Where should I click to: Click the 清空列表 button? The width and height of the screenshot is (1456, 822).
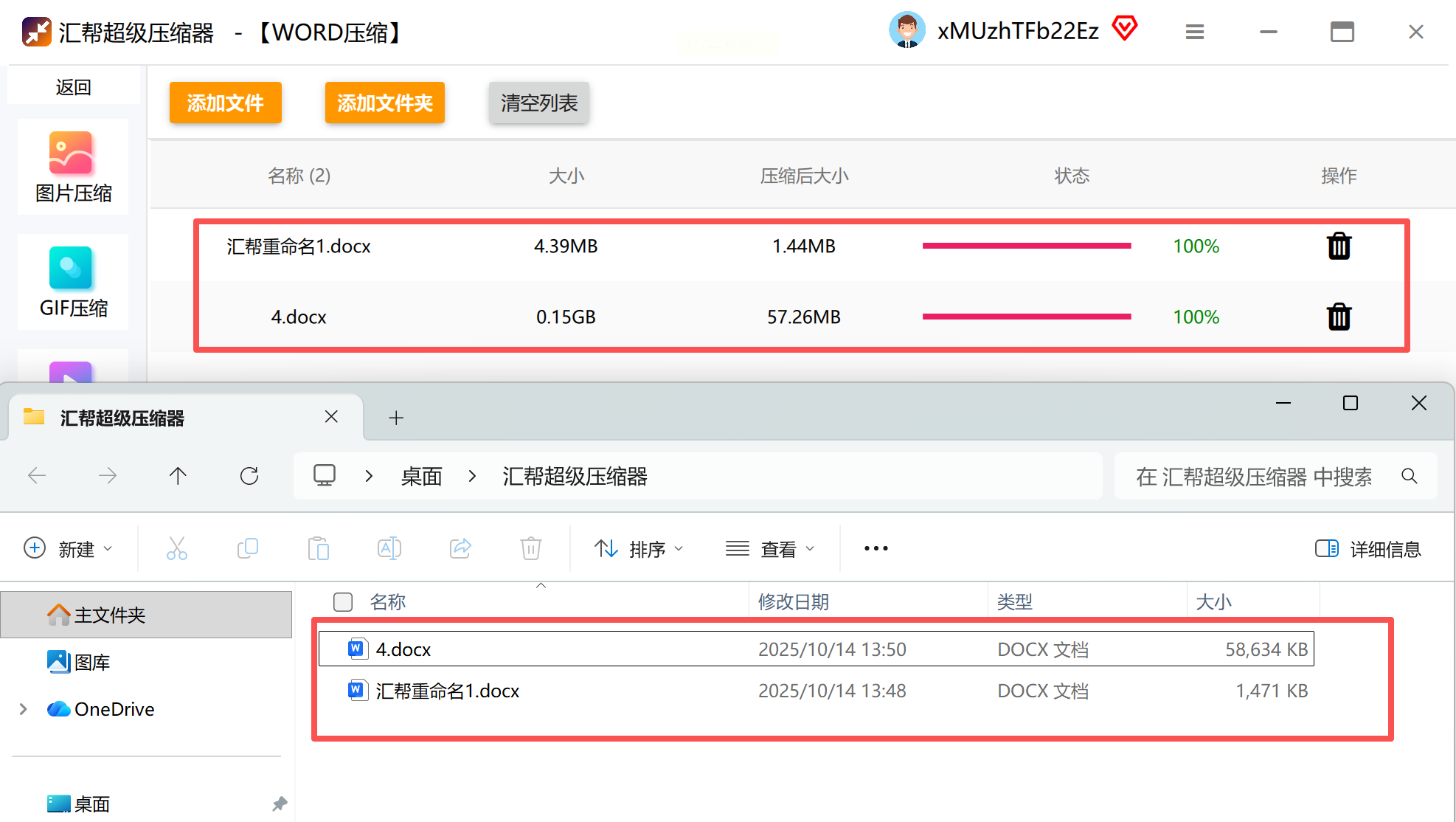pyautogui.click(x=538, y=103)
